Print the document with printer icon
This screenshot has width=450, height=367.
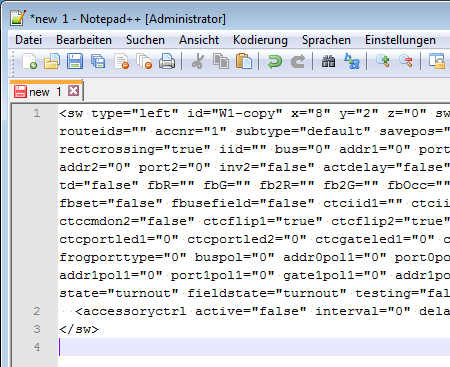(x=167, y=61)
